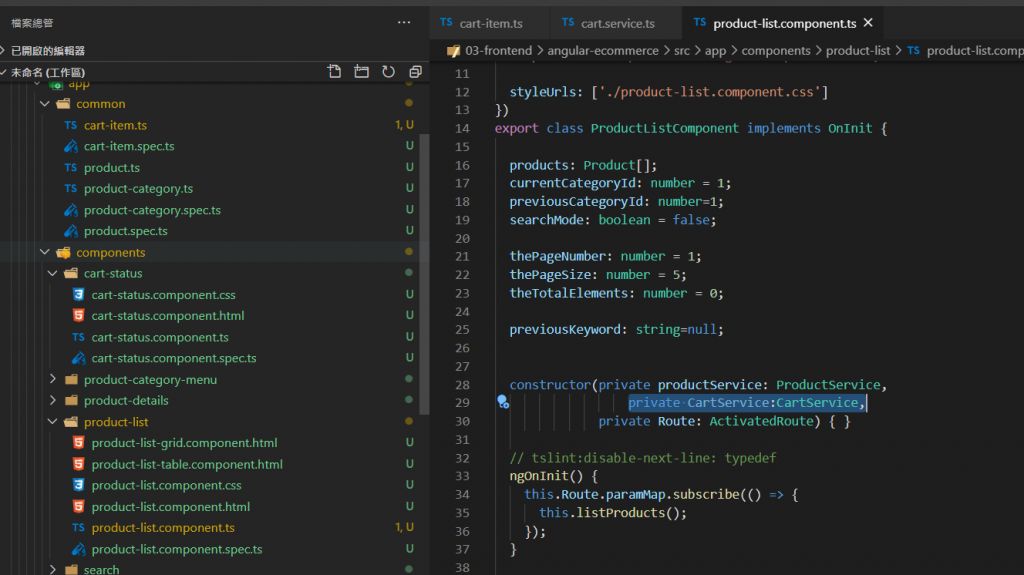The height and width of the screenshot is (575, 1024).
Task: Close the product-list.component.ts tab
Action: click(x=868, y=23)
